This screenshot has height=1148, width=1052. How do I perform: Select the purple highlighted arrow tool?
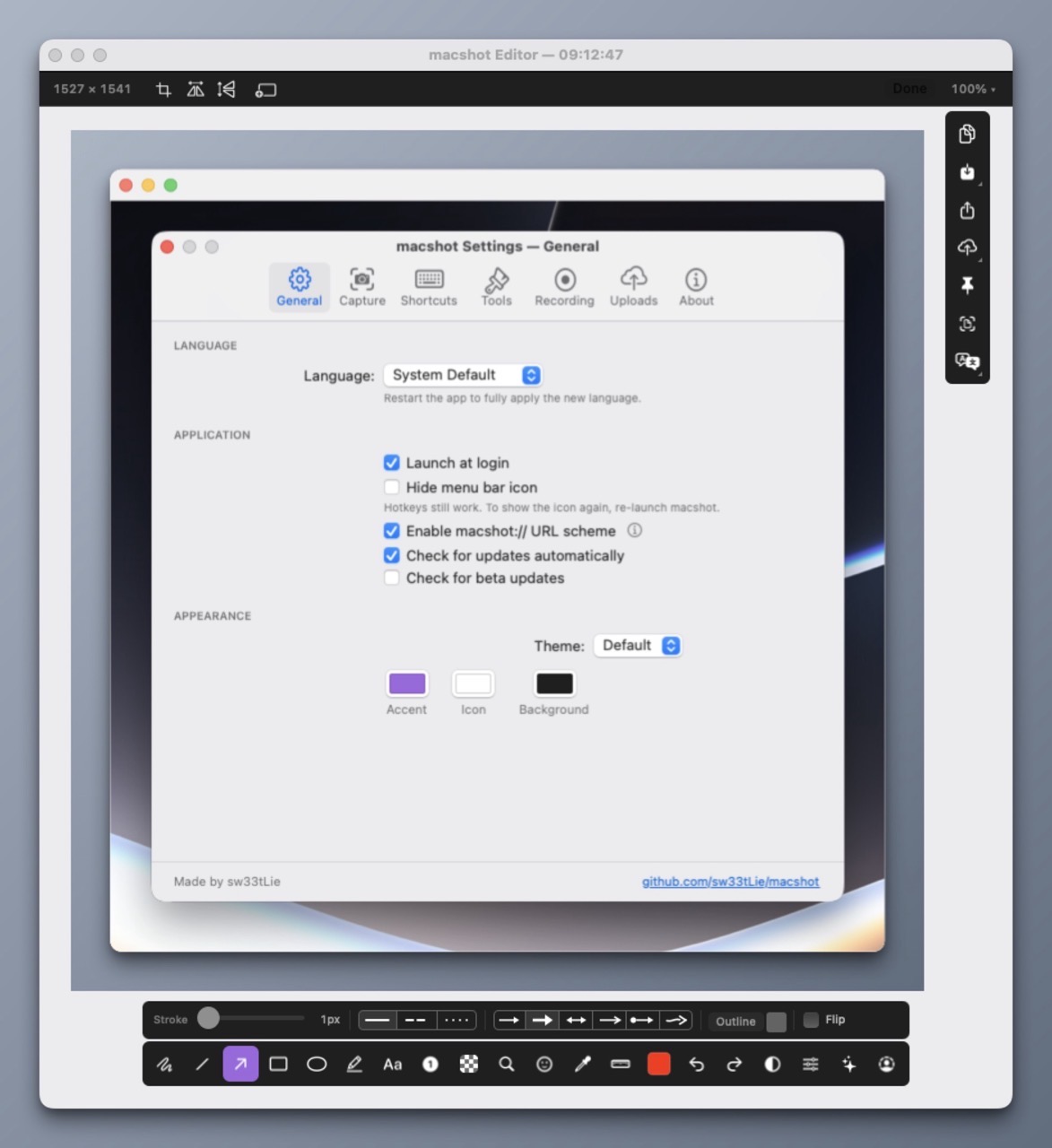(x=240, y=1065)
